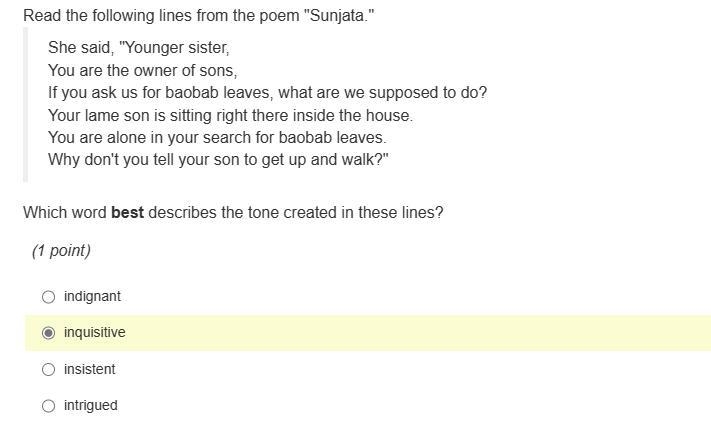Click the 'inquisitive' answer label text
Image resolution: width=711 pixels, height=430 pixels.
click(x=95, y=332)
